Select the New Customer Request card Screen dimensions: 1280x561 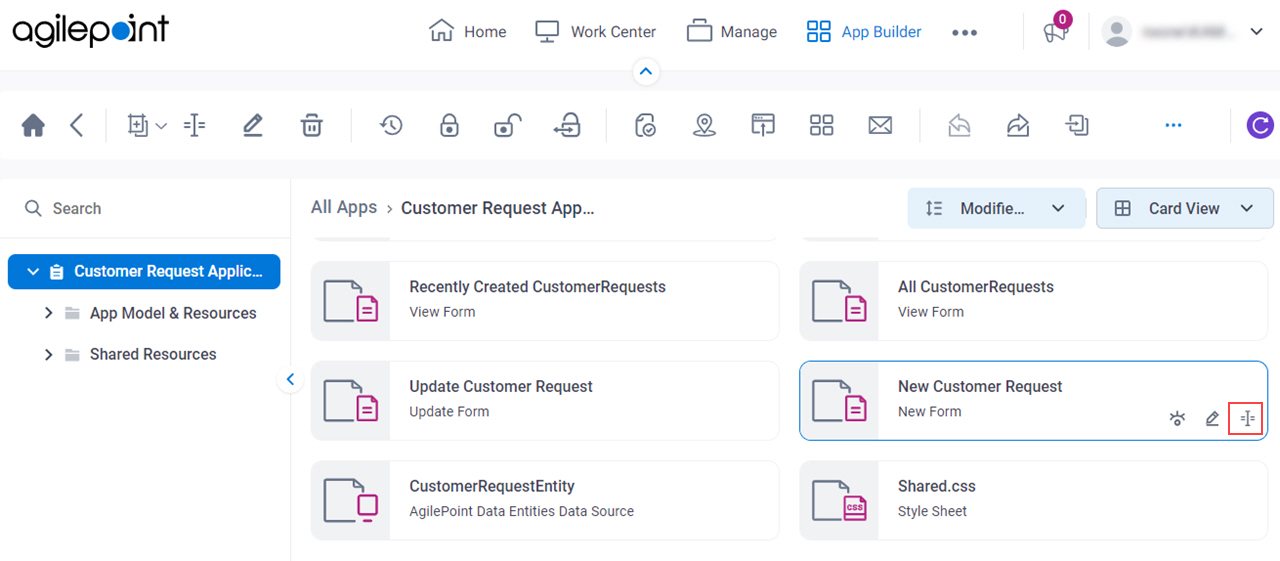click(1034, 401)
